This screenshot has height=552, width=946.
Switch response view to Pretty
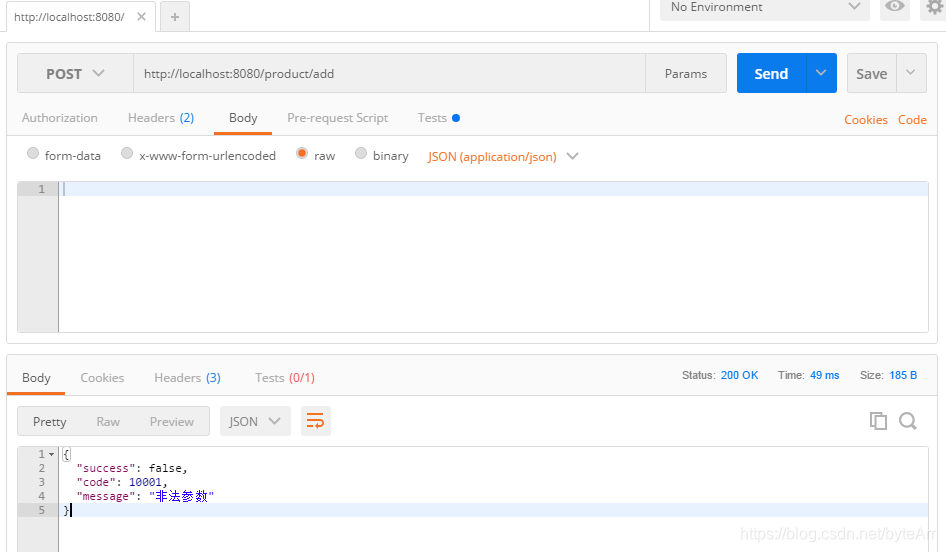(49, 421)
